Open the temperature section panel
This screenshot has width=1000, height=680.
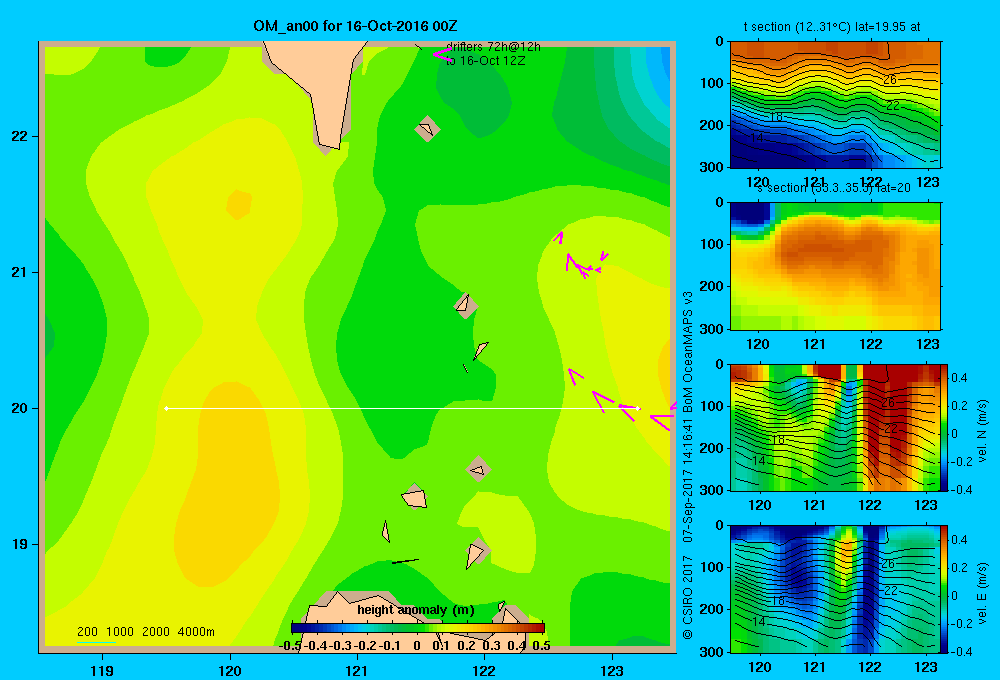[835, 105]
